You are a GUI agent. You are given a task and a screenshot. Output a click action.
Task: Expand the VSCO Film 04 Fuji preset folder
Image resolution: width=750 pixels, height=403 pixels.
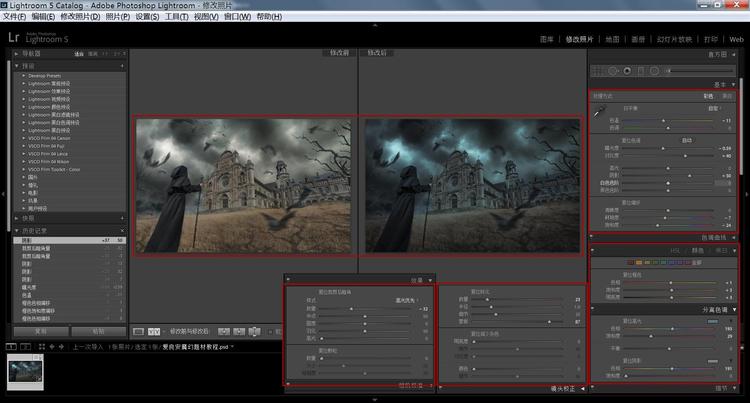tap(46, 146)
